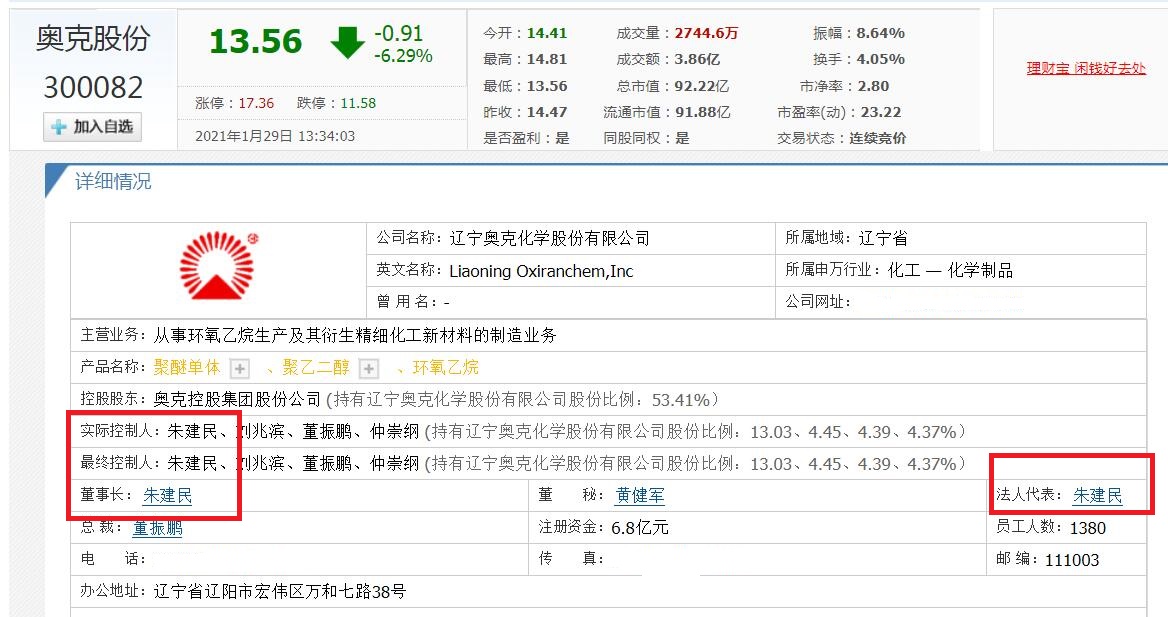
Task: Click the 加入自选 button
Action: (x=92, y=127)
